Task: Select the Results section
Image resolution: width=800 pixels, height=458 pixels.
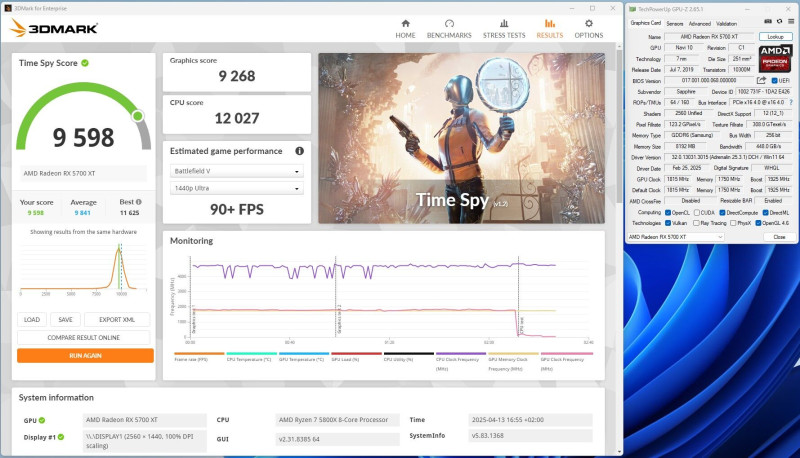Action: click(549, 29)
